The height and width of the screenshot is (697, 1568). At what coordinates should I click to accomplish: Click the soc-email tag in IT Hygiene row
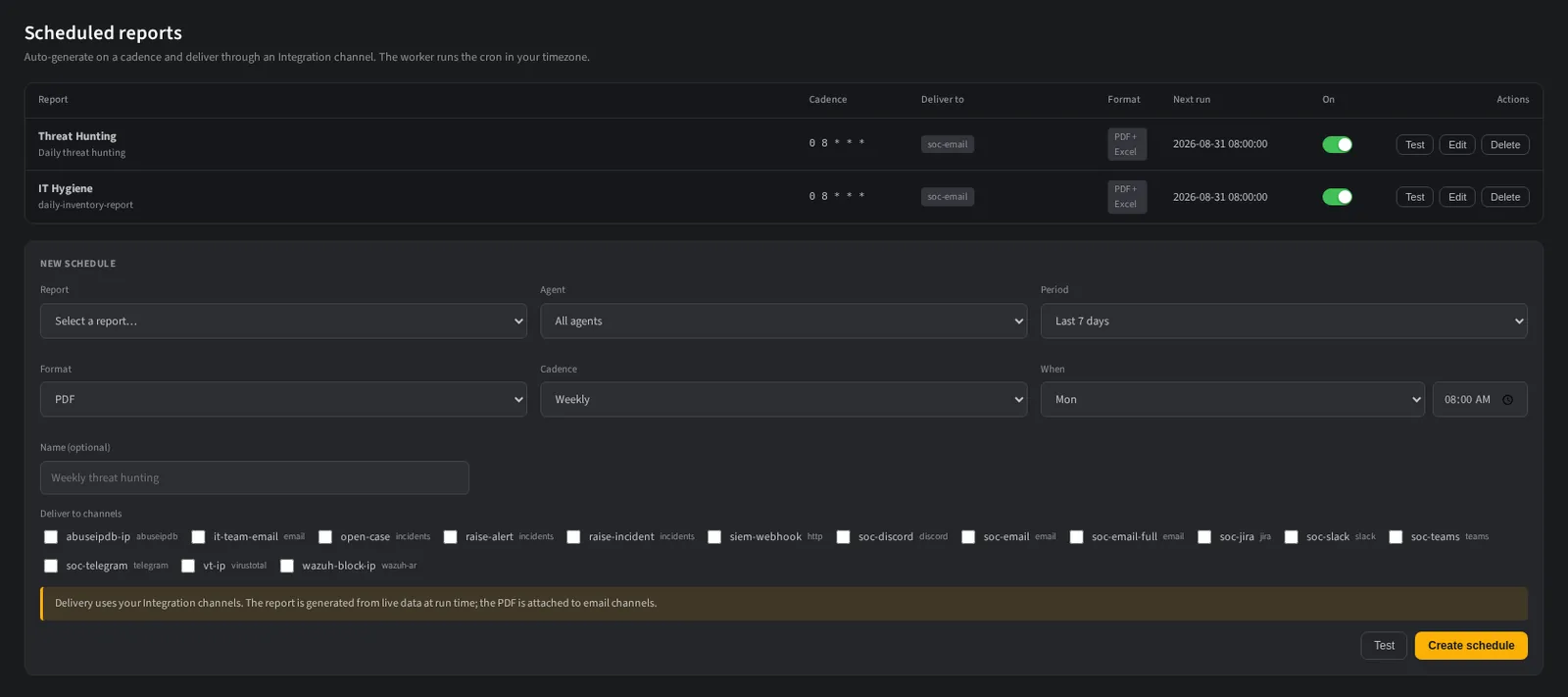(x=948, y=197)
